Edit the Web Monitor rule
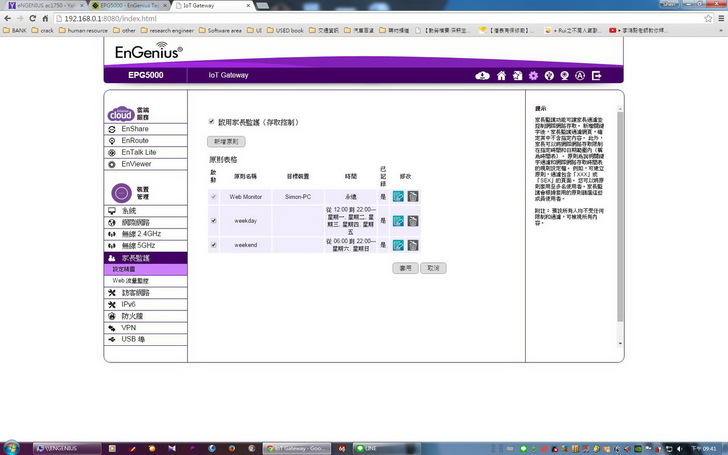This screenshot has height=455, width=728. (398, 197)
